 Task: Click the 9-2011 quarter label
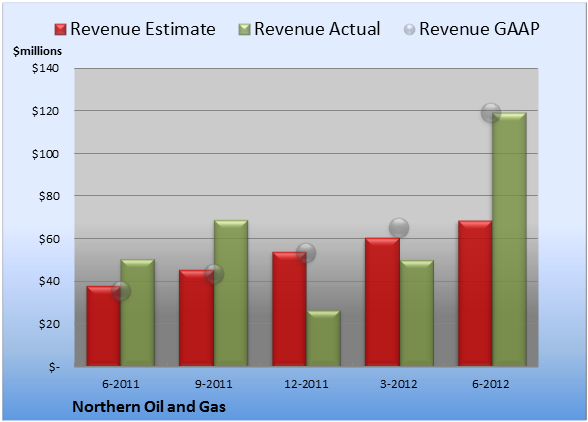click(x=213, y=384)
